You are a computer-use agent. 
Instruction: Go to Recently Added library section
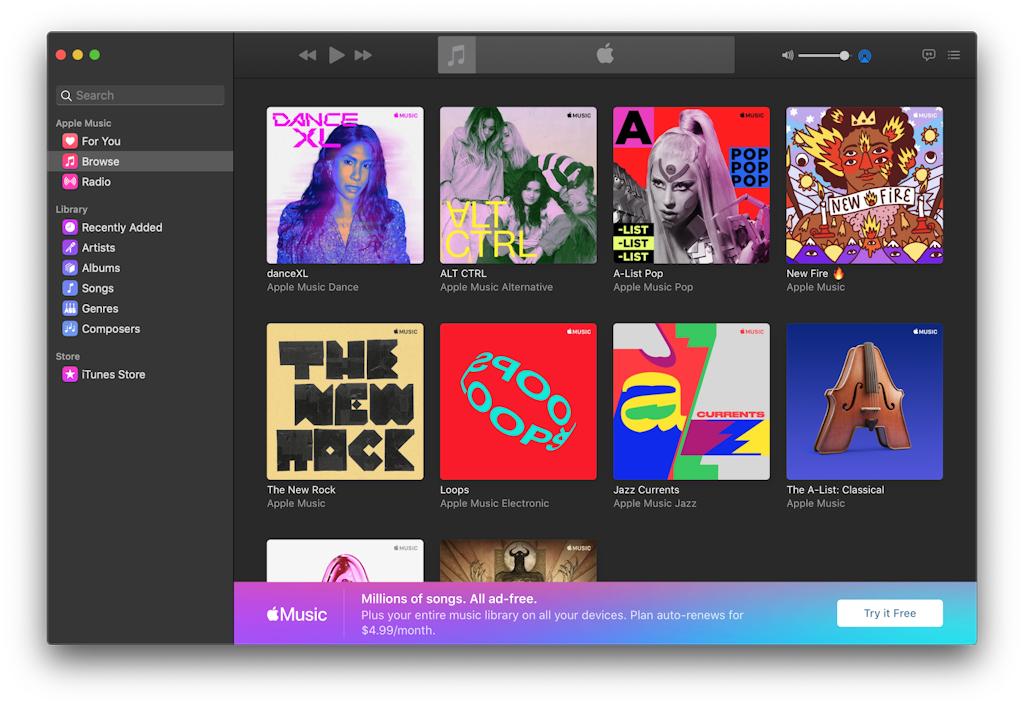point(121,228)
